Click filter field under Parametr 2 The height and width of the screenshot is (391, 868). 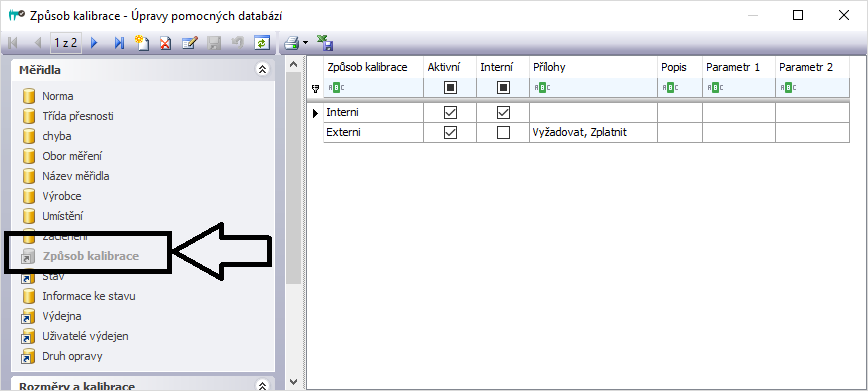[812, 88]
